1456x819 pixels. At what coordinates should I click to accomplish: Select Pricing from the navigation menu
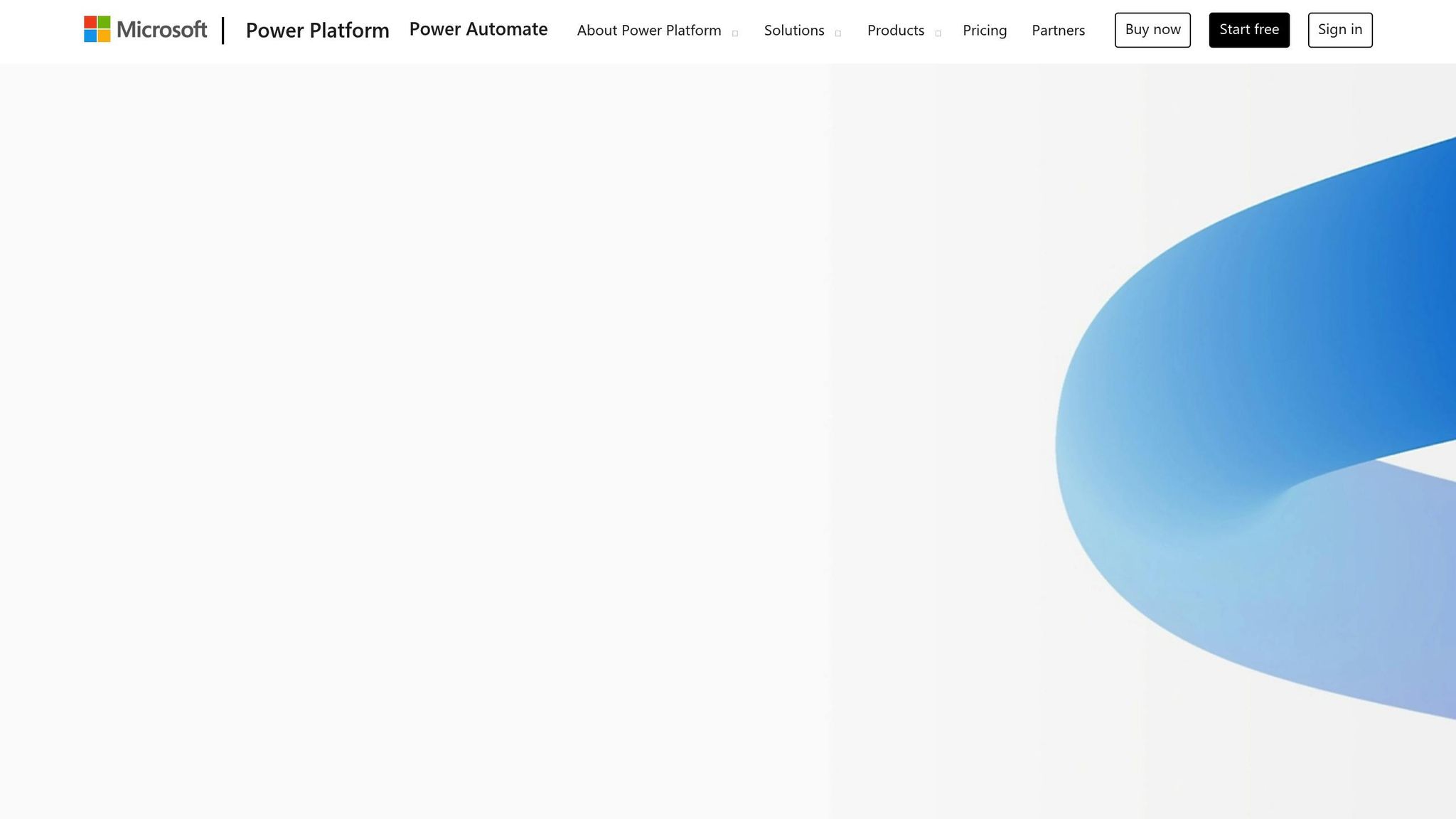point(985,31)
